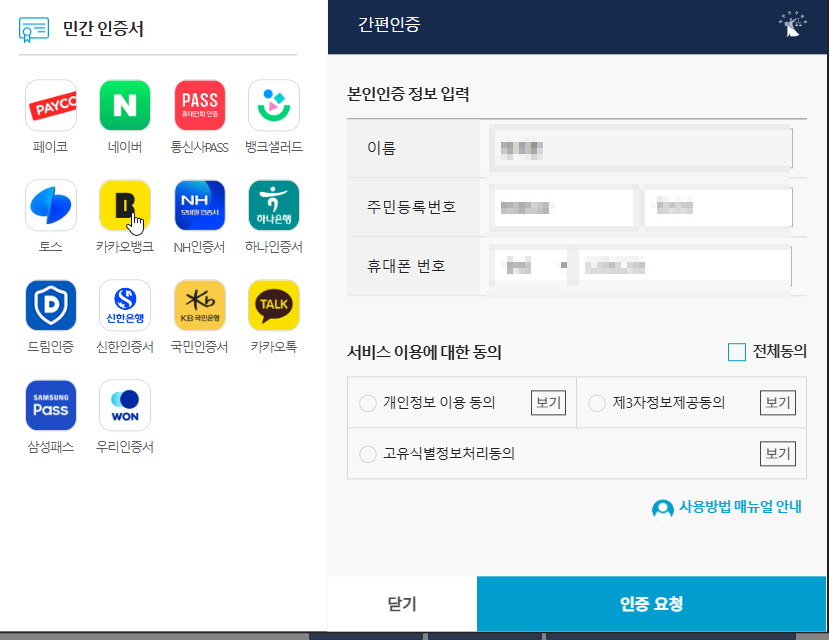Select the PAYCO certificate icon
Screen dimensions: 829x640
click(51, 105)
